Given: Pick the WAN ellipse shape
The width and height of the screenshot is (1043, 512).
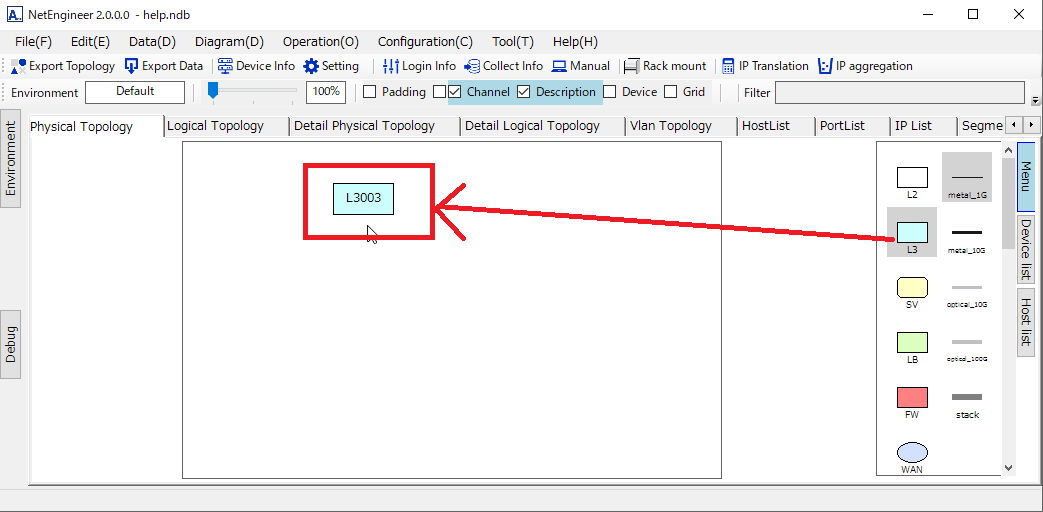Looking at the screenshot, I should tap(912, 452).
